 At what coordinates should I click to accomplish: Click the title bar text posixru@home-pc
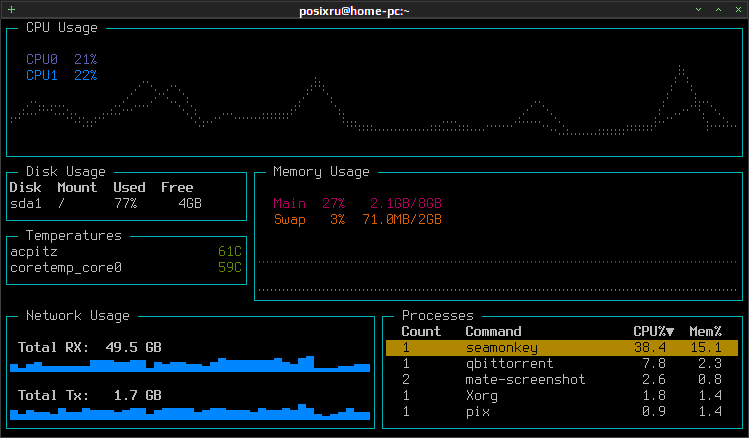[354, 11]
